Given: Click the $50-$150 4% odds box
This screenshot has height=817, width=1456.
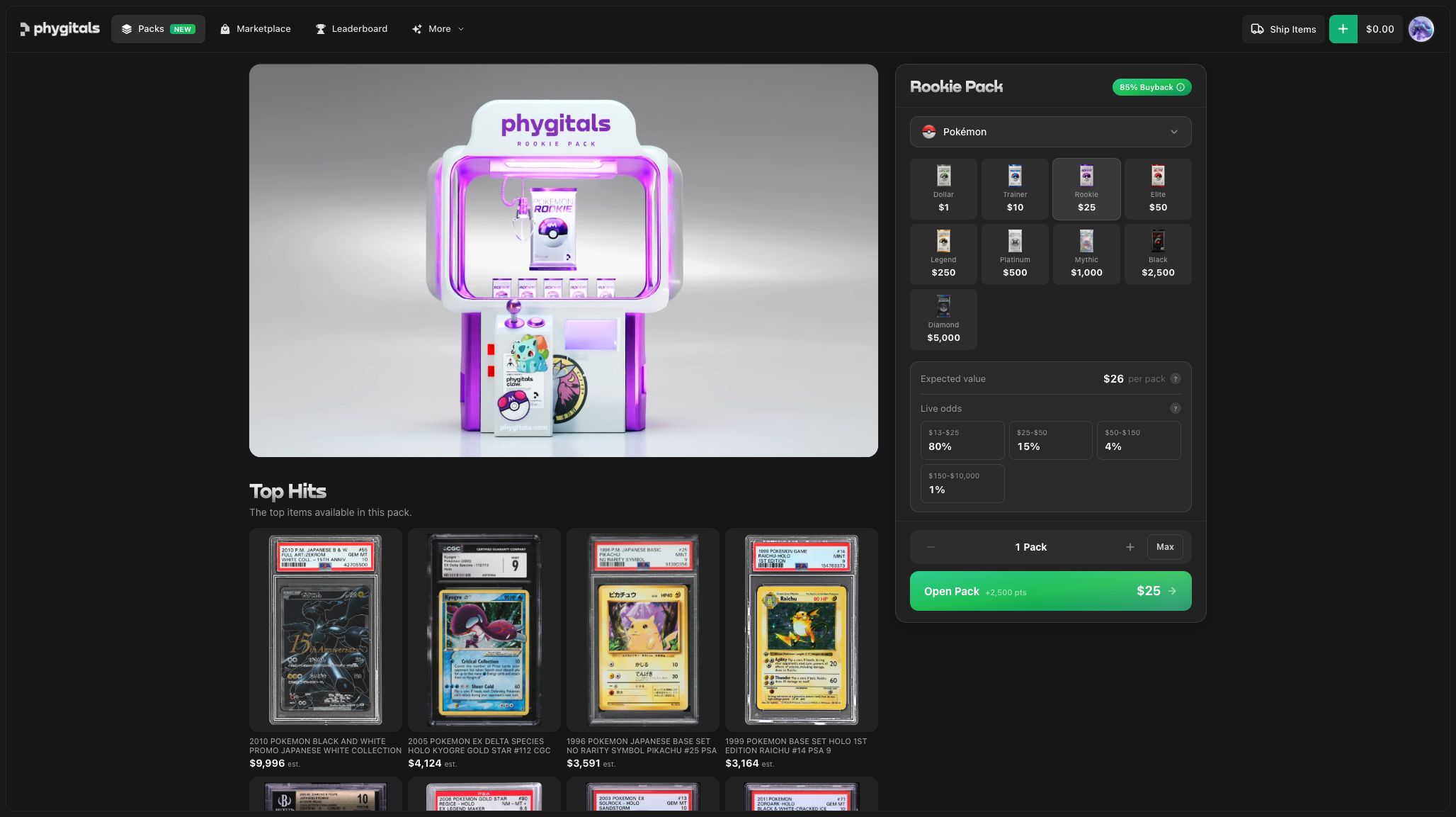Looking at the screenshot, I should pyautogui.click(x=1139, y=440).
